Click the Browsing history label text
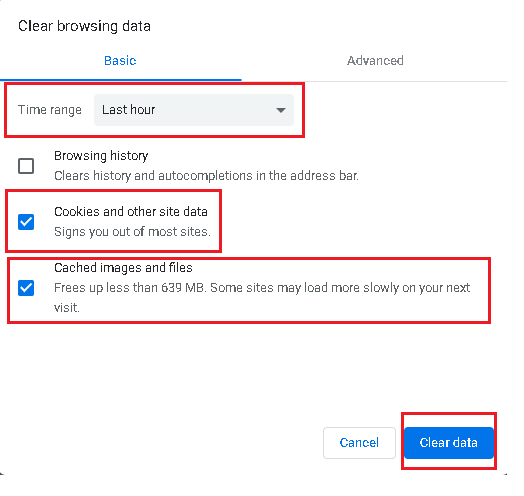The height and width of the screenshot is (496, 524). point(101,156)
